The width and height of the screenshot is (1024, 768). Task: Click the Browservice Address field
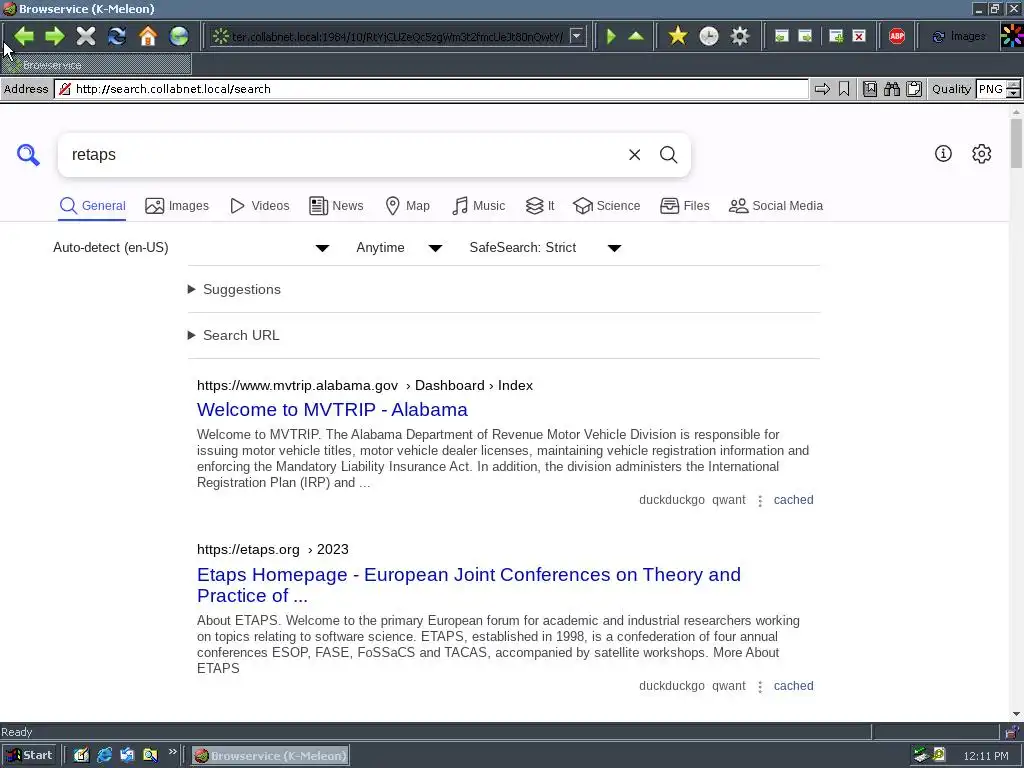tap(431, 89)
